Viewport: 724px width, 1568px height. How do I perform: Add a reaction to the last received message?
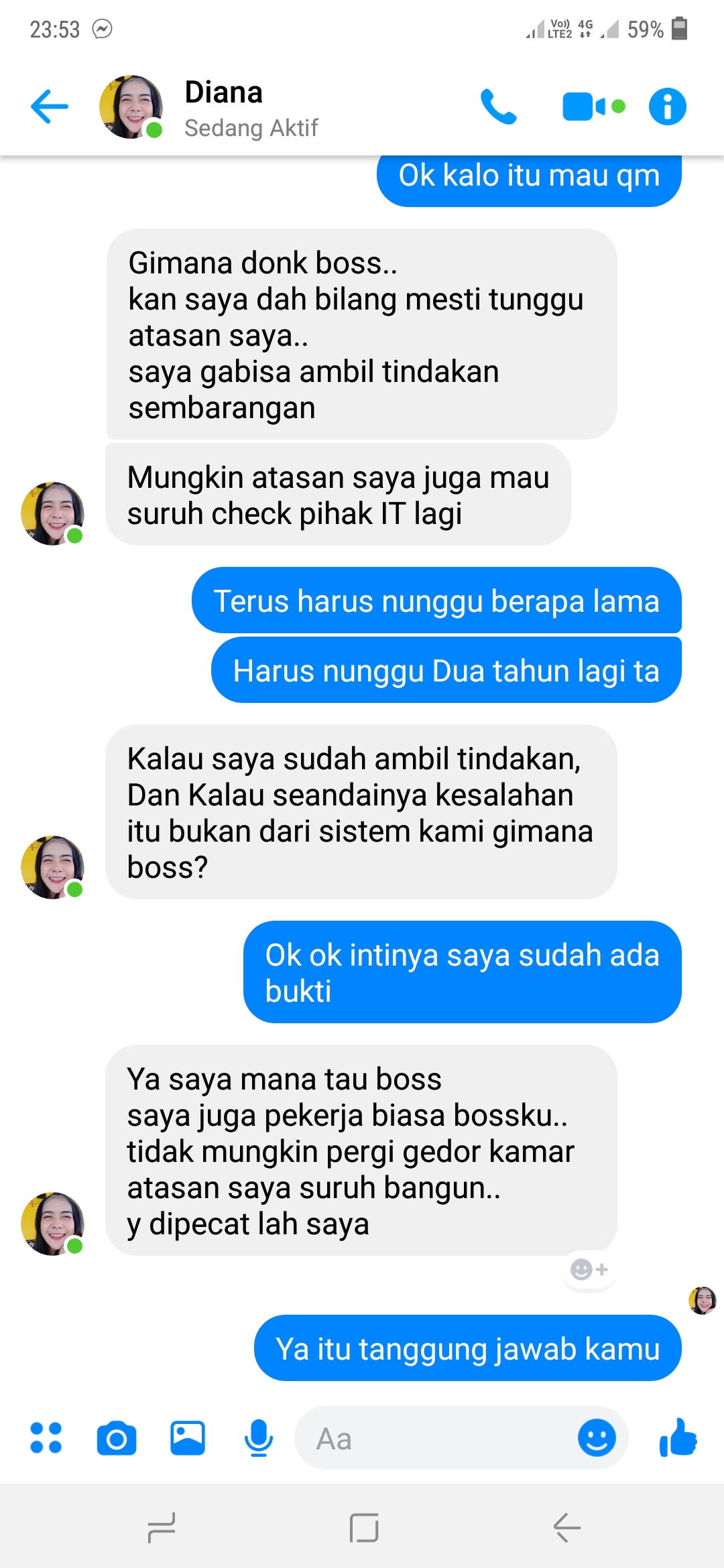(x=589, y=1269)
